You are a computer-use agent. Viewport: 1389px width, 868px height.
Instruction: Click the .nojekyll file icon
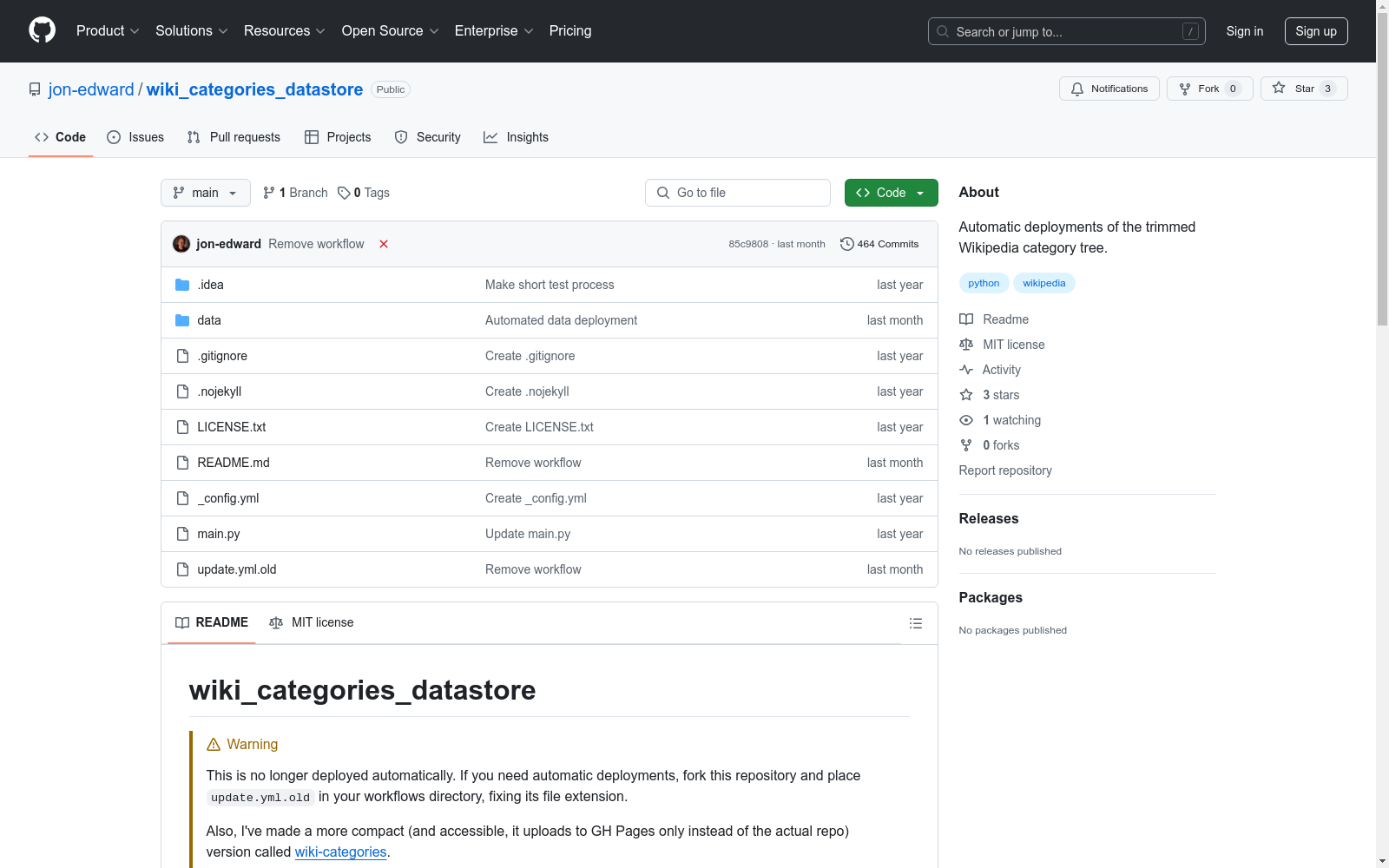(182, 391)
